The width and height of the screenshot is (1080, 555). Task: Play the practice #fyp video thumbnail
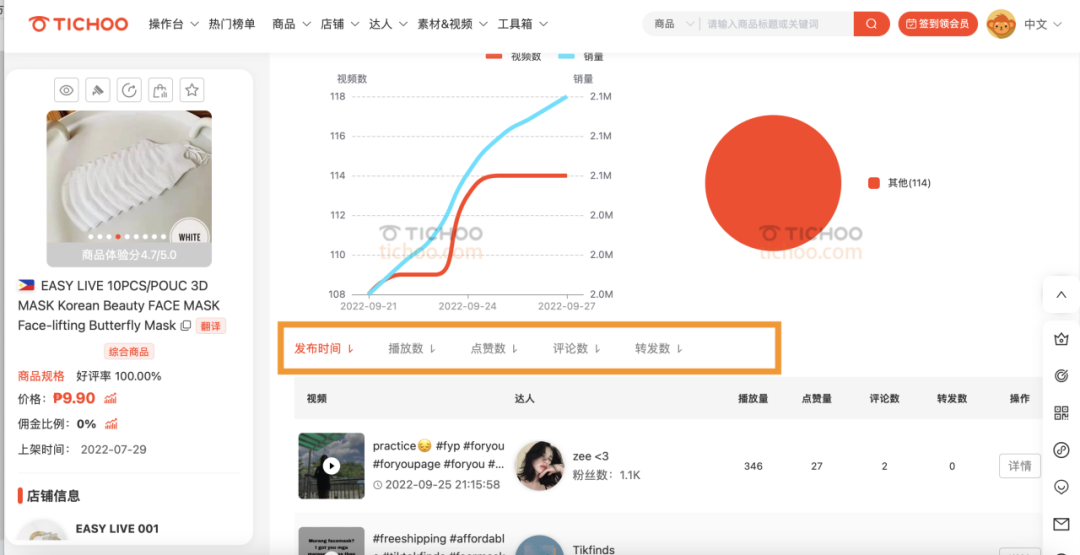pyautogui.click(x=331, y=466)
